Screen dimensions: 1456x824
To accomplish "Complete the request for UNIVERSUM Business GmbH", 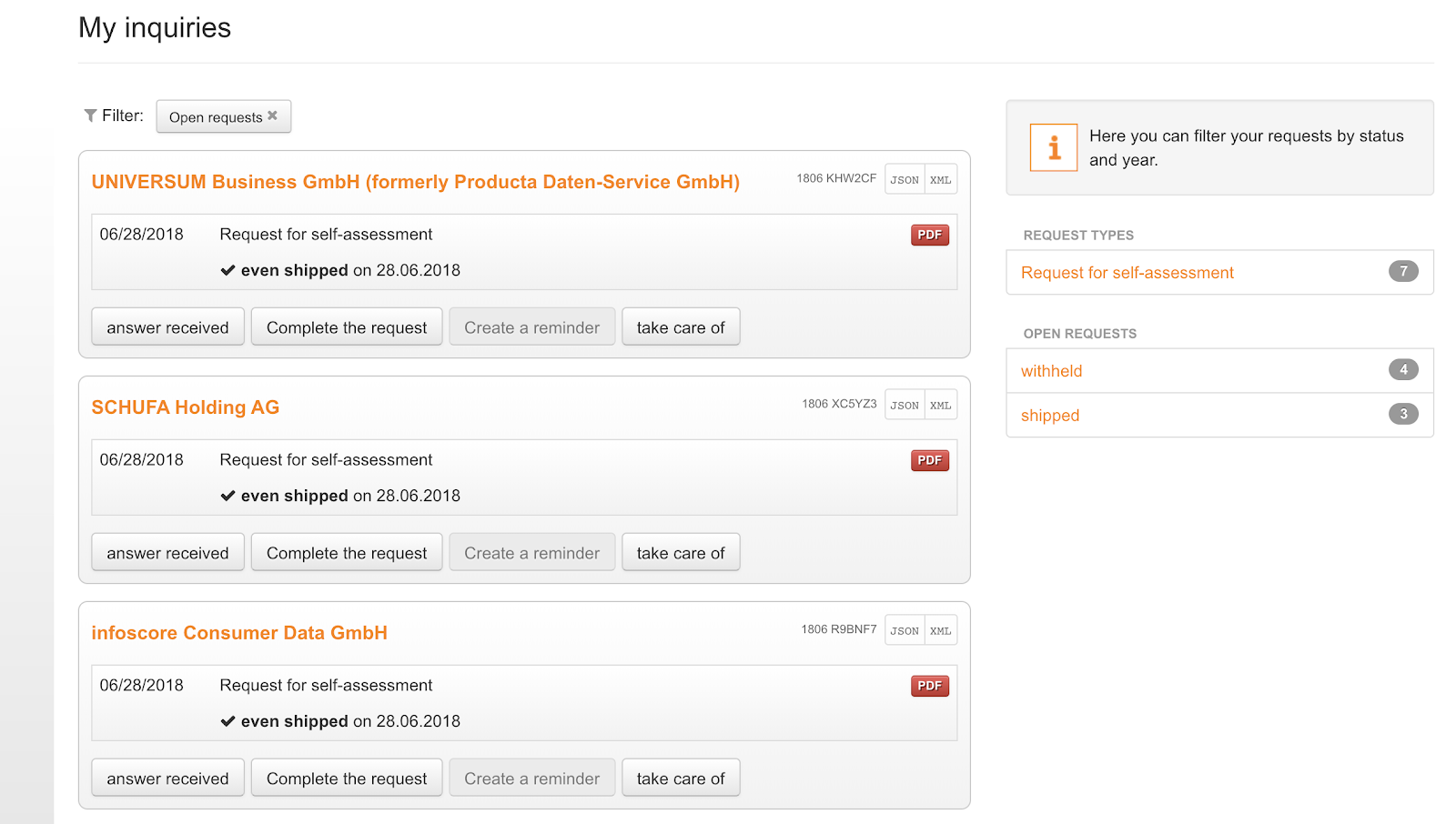I will tap(347, 327).
